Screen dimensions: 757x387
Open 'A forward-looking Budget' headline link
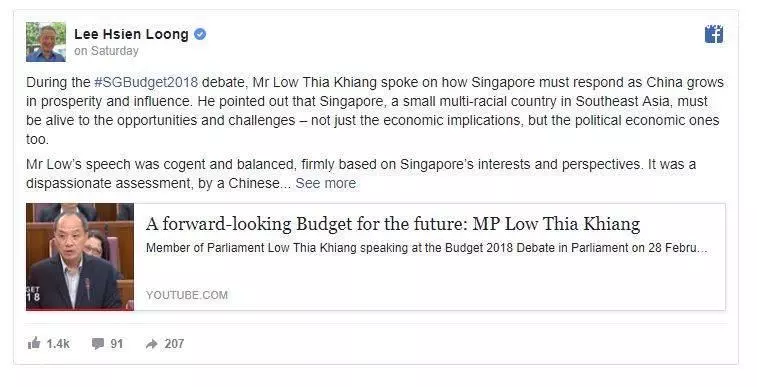click(x=393, y=224)
